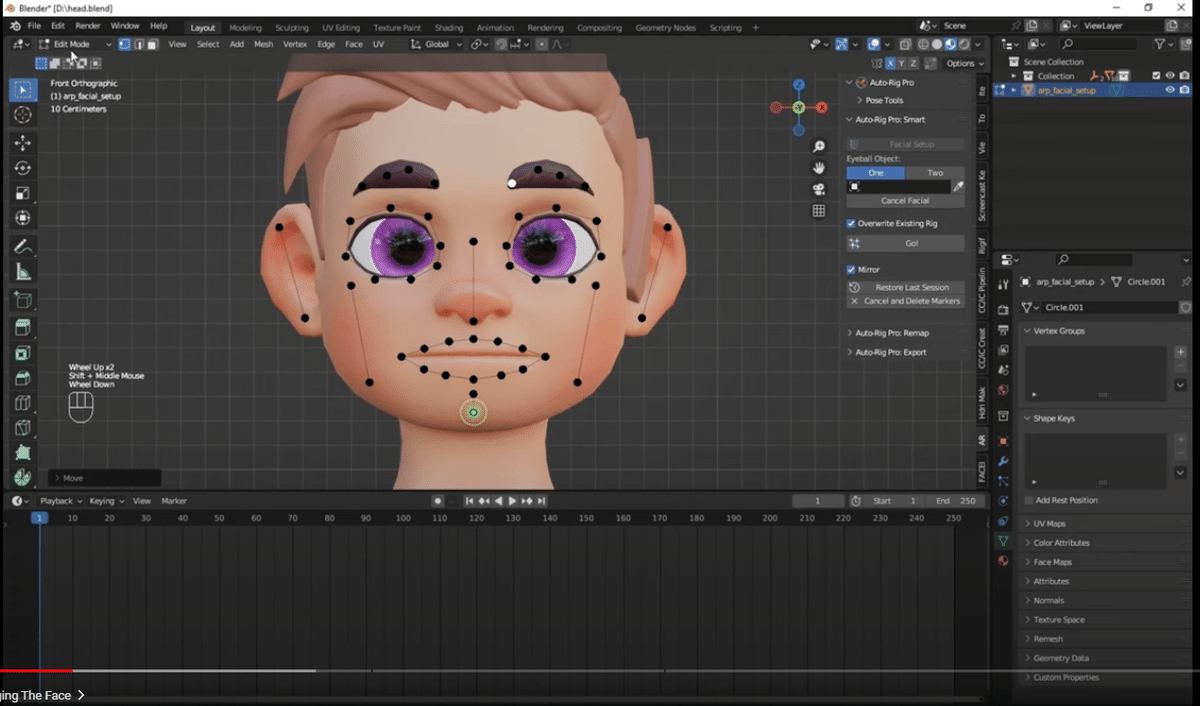Click the End frame field showing 250
The width and height of the screenshot is (1200, 706).
pyautogui.click(x=957, y=501)
